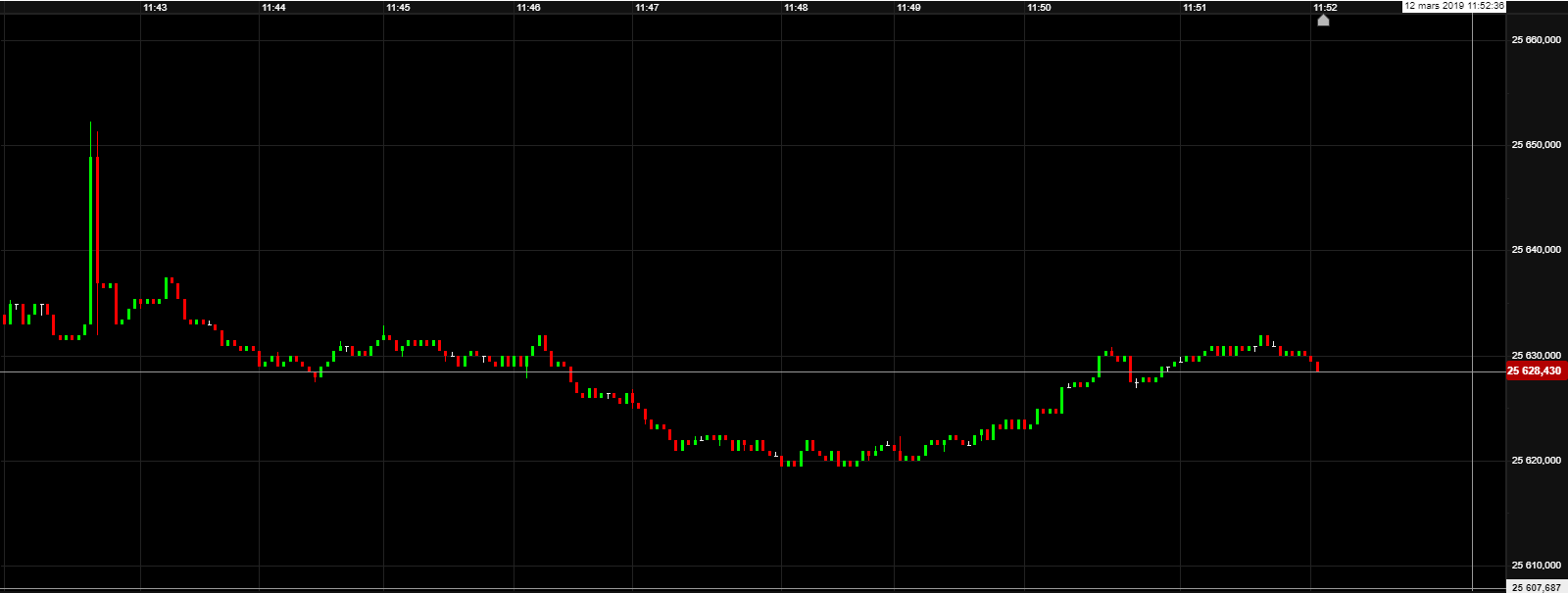Click the 11:48 time axis label
The height and width of the screenshot is (593, 1568).
[796, 7]
